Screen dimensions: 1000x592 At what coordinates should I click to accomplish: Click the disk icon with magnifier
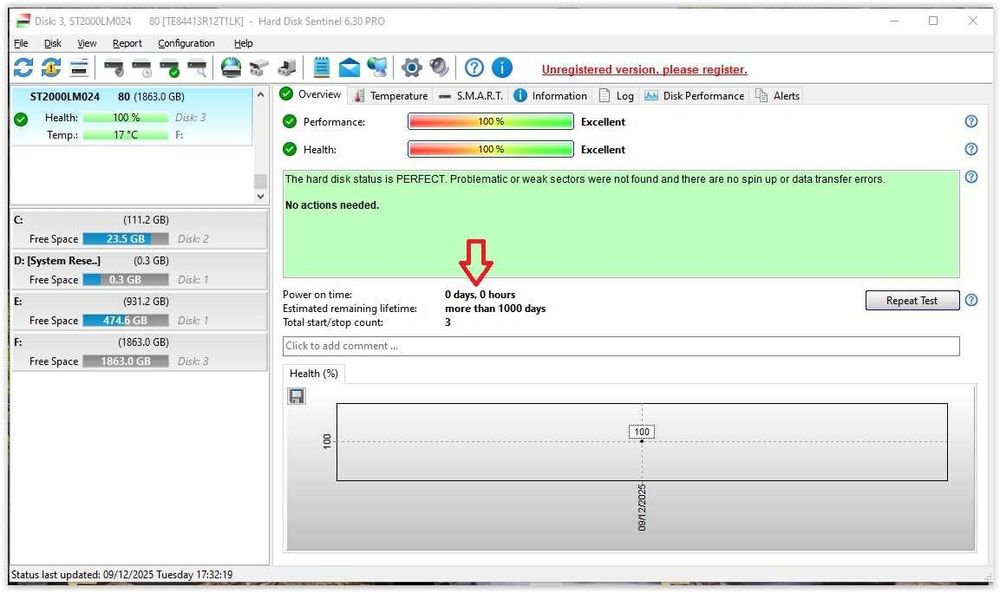[198, 67]
